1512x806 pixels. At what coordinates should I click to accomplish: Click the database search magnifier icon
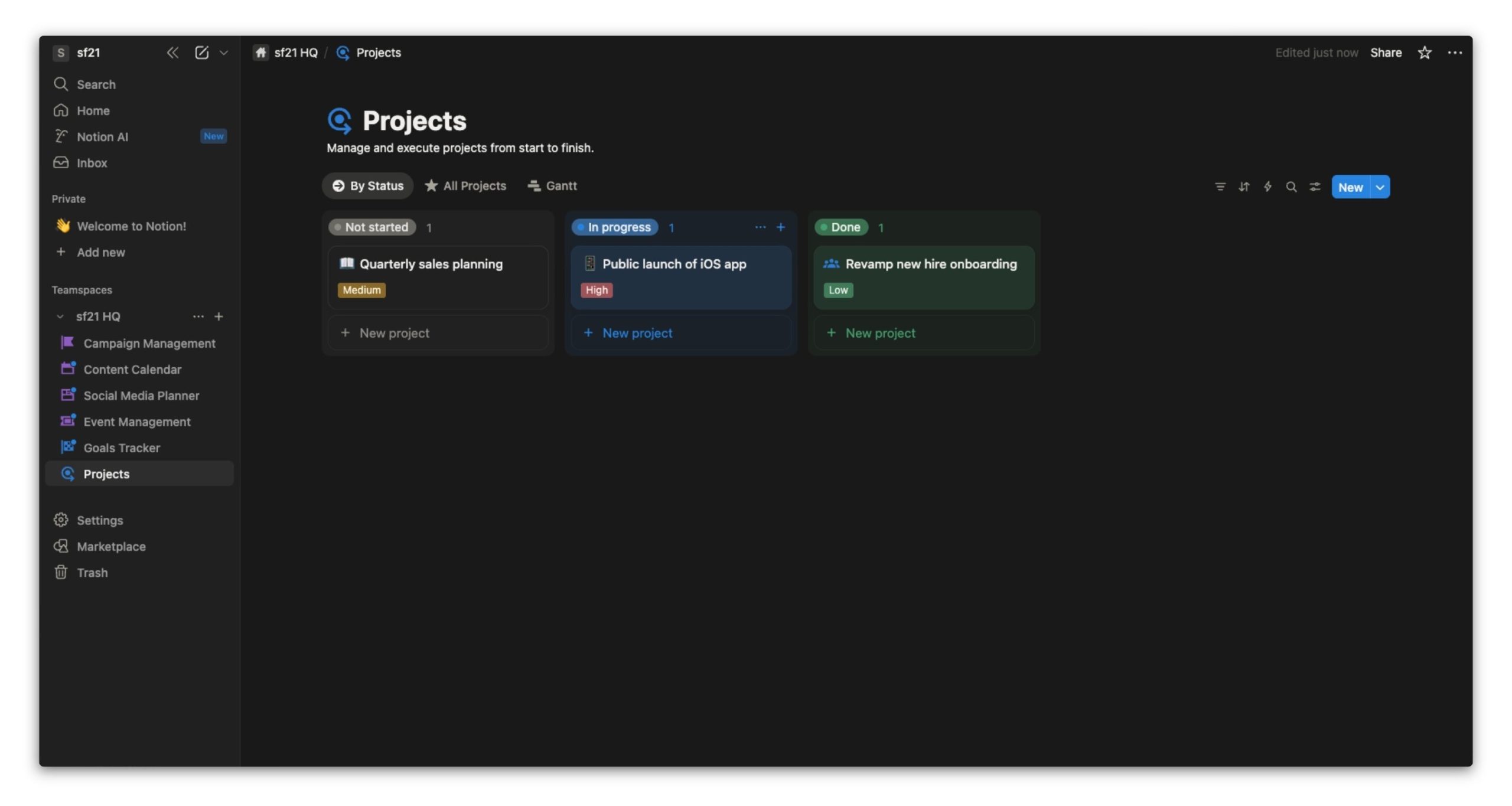[1291, 187]
